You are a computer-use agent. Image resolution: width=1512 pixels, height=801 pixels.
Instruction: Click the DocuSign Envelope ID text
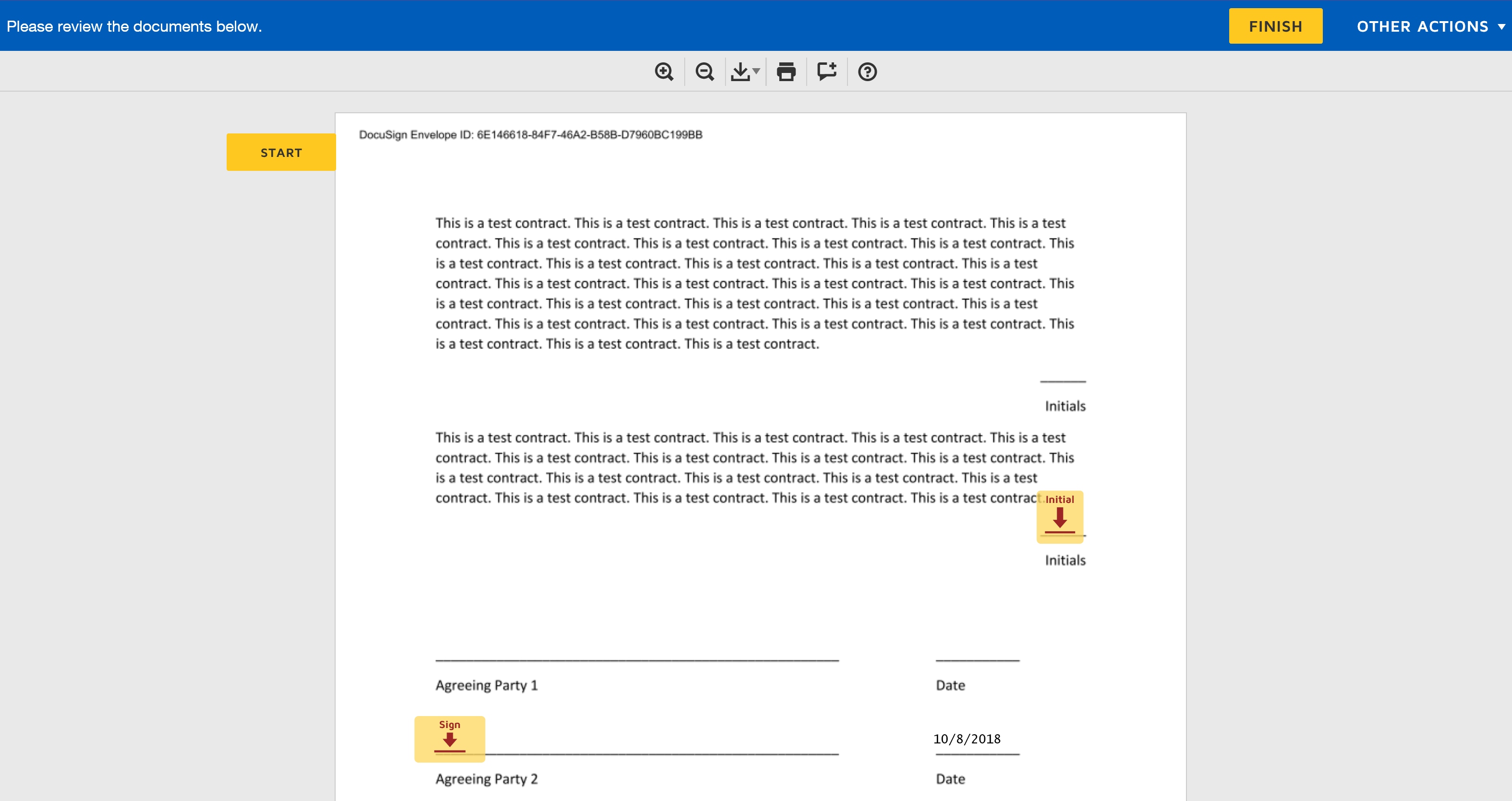tap(530, 134)
